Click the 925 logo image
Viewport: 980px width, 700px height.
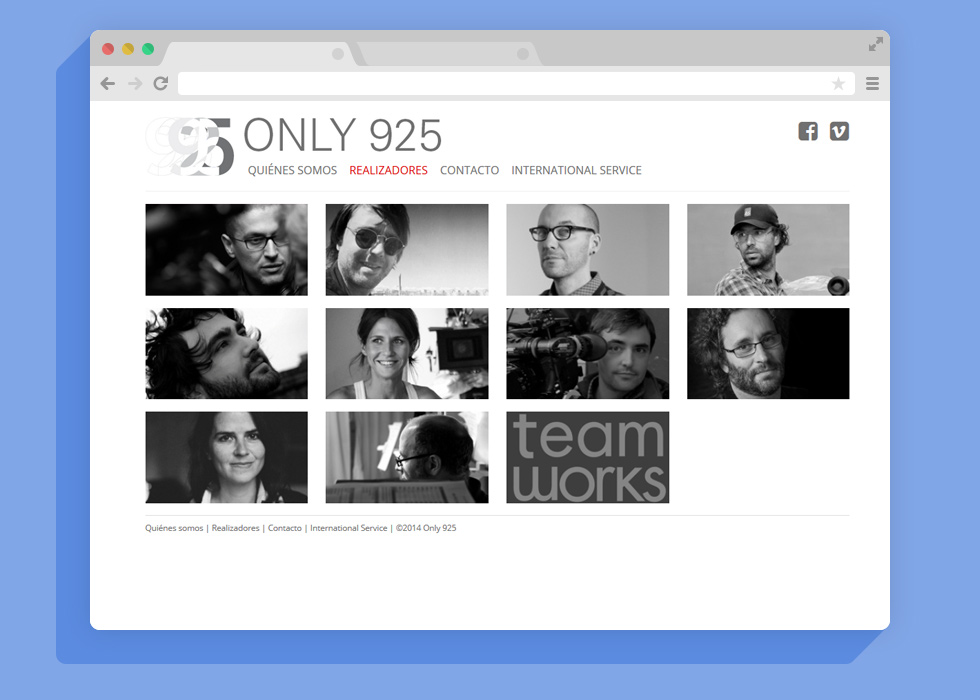coord(190,147)
